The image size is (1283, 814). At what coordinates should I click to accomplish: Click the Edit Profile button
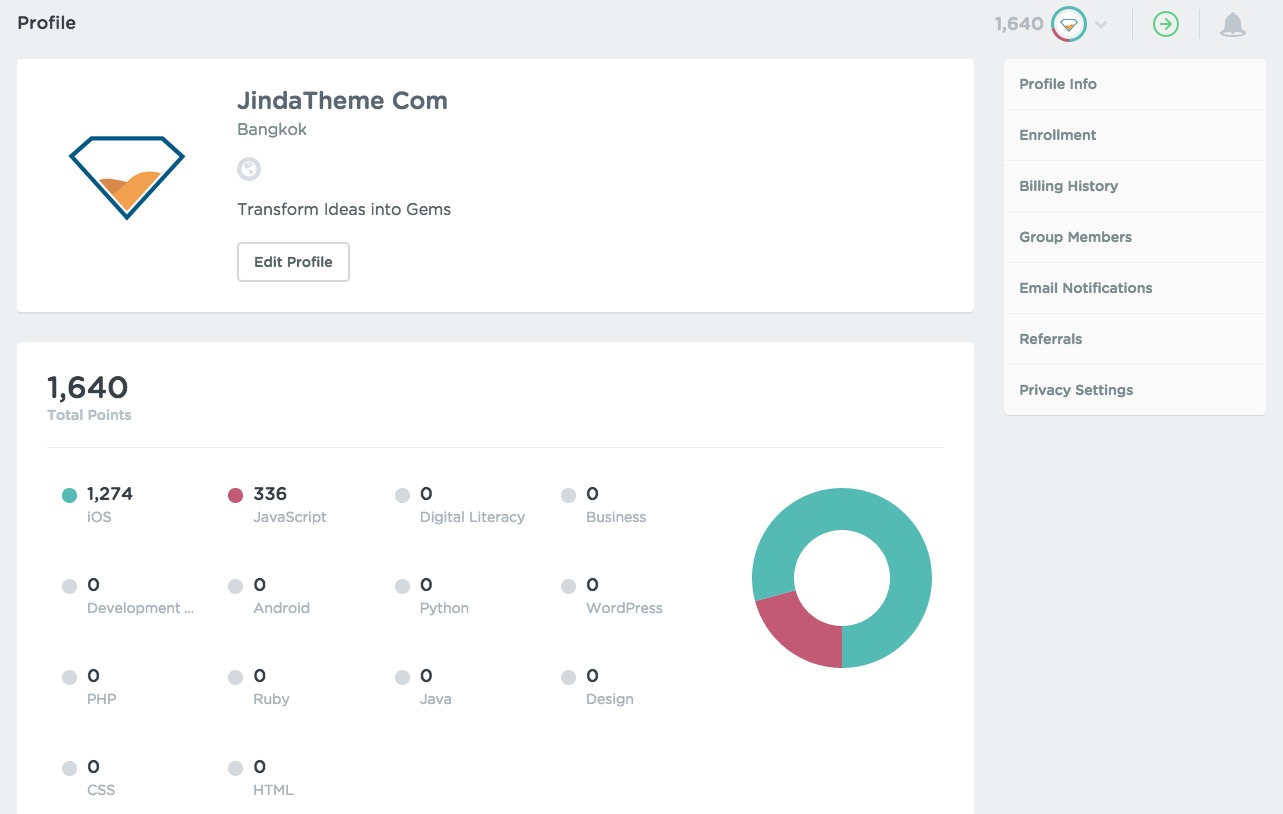pos(293,262)
